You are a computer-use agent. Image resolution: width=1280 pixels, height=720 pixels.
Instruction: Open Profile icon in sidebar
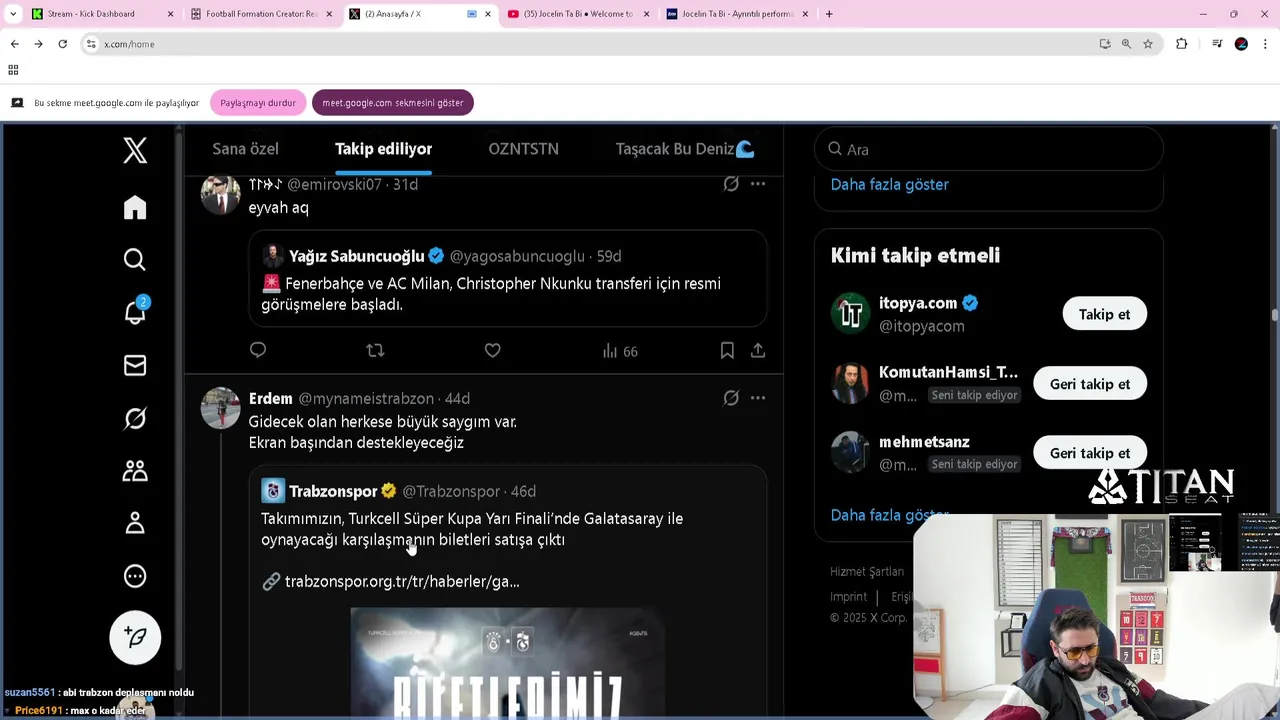[x=135, y=523]
